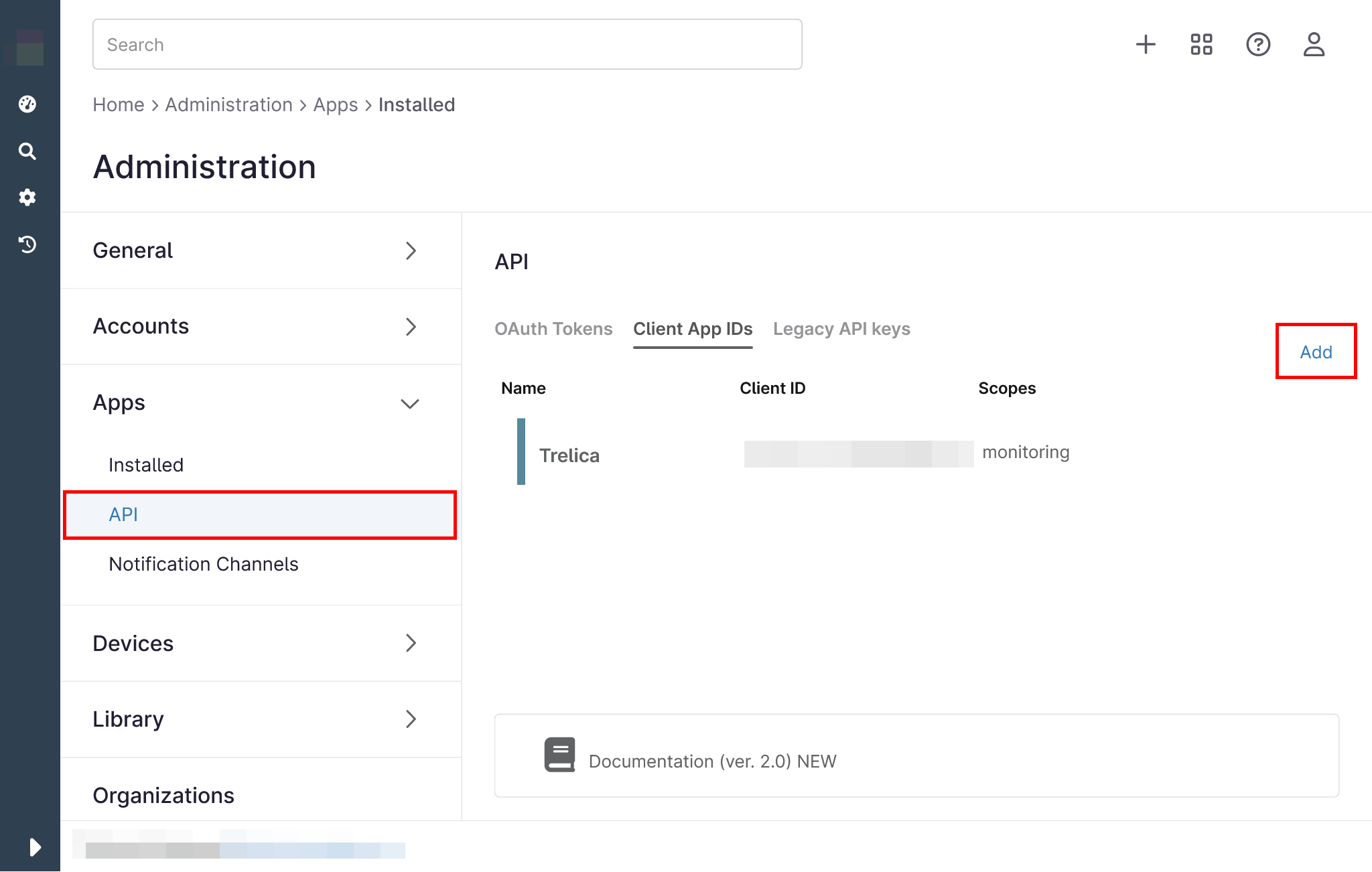This screenshot has width=1372, height=872.
Task: Click the monitoring scope text
Action: (x=1026, y=452)
